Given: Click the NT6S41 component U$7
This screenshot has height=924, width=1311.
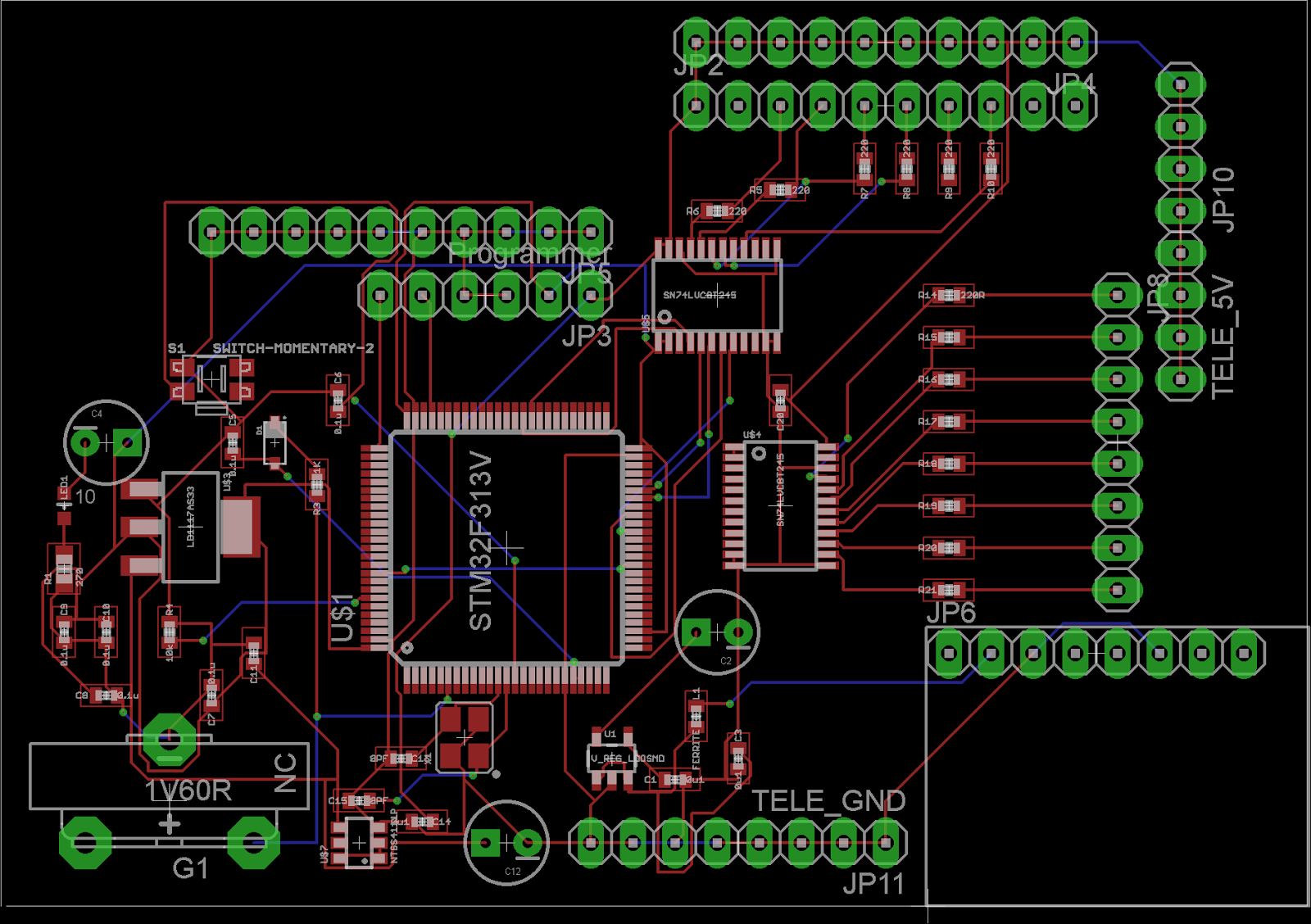Looking at the screenshot, I should tap(361, 842).
